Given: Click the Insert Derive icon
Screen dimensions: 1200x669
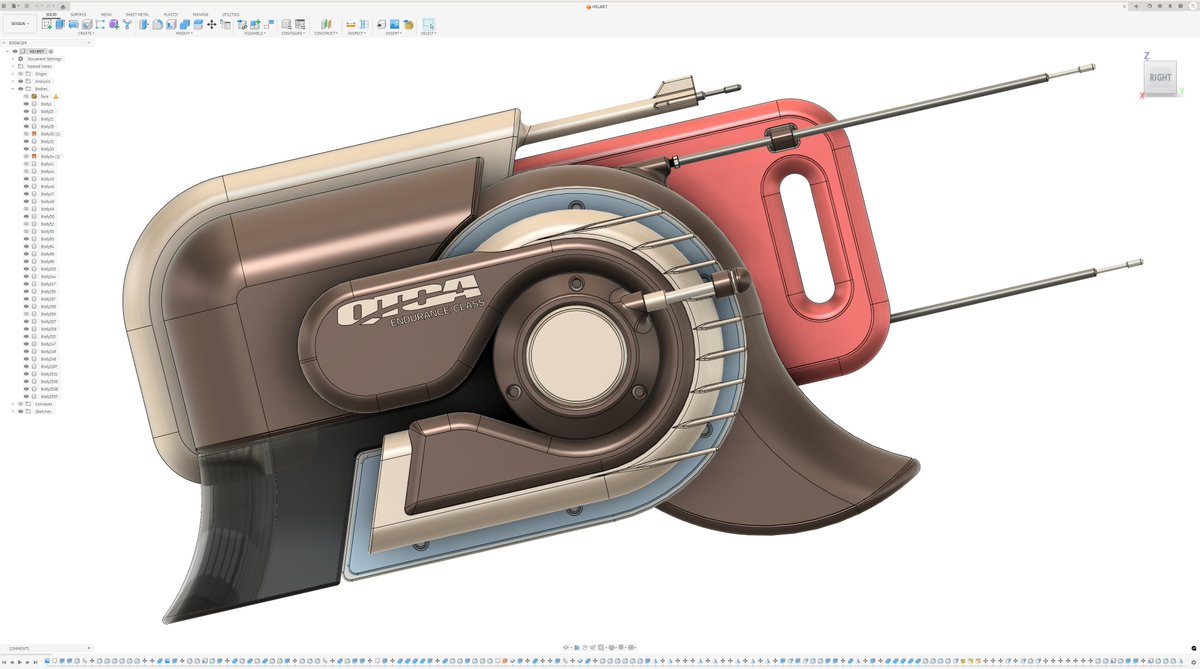Looking at the screenshot, I should tap(381, 24).
